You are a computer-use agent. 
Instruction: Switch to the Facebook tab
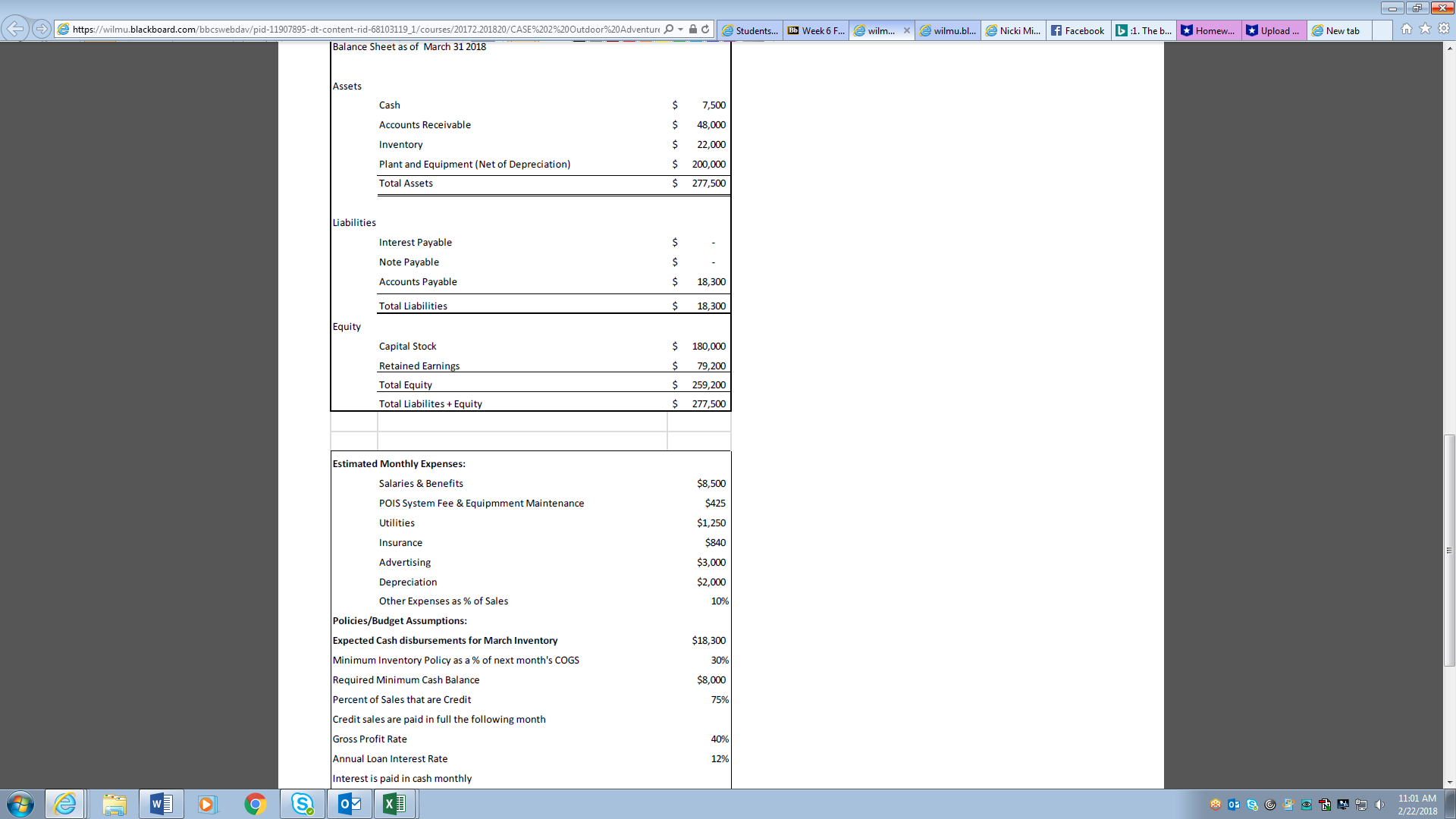click(x=1078, y=30)
